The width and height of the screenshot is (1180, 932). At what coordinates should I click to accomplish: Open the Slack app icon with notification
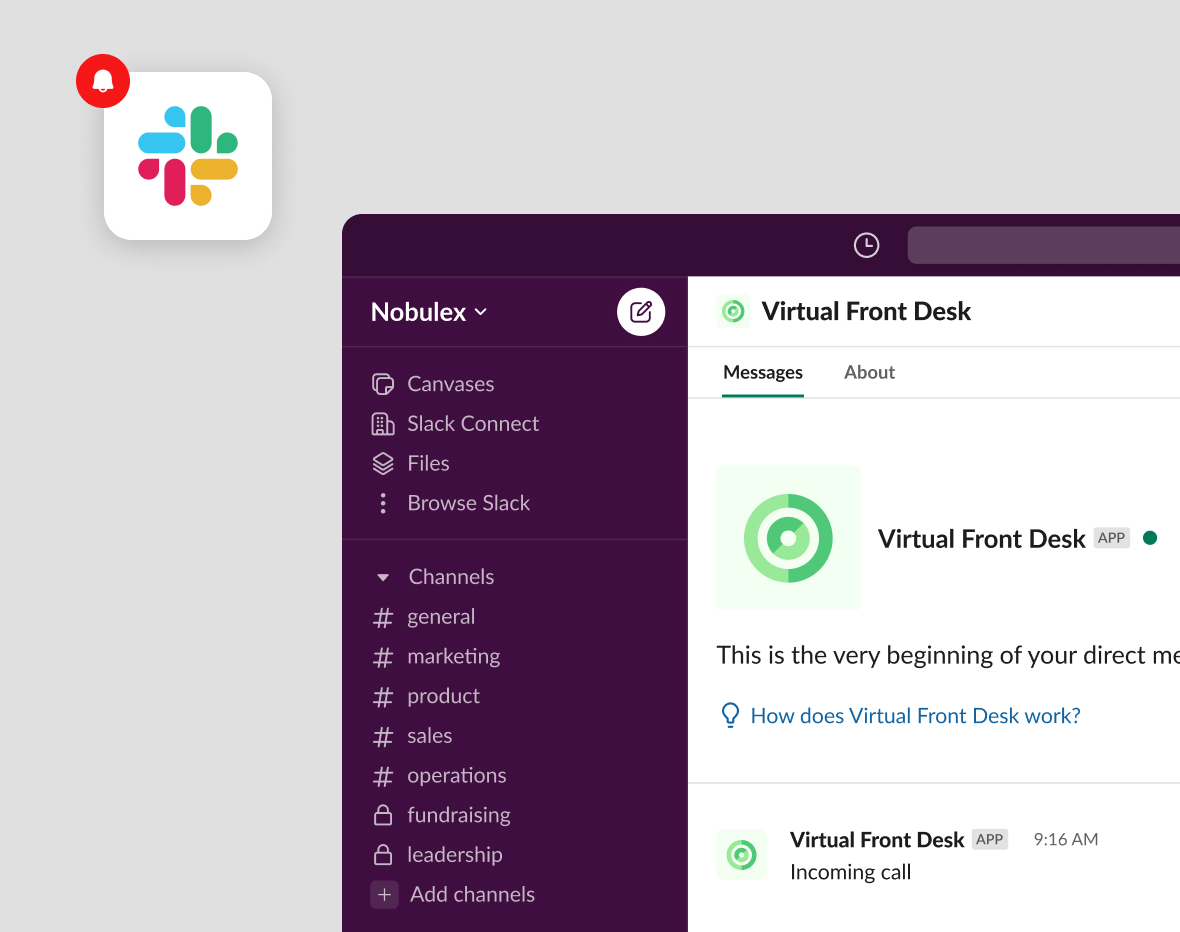click(187, 156)
